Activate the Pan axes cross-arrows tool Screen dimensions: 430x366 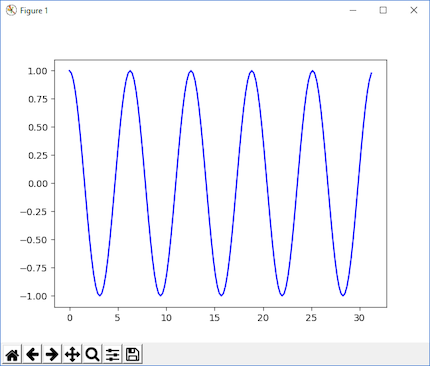click(72, 354)
